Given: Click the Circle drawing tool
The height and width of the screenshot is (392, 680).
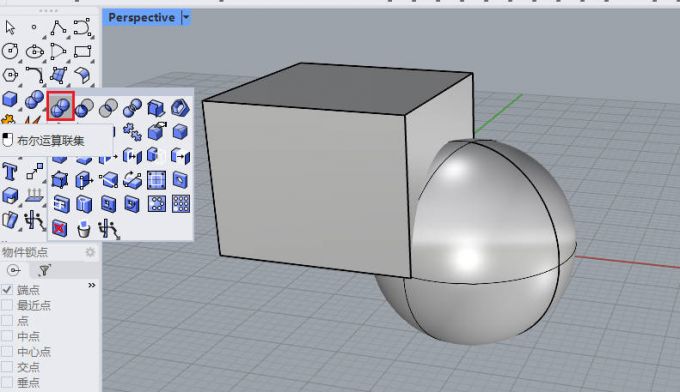Looking at the screenshot, I should coord(10,52).
